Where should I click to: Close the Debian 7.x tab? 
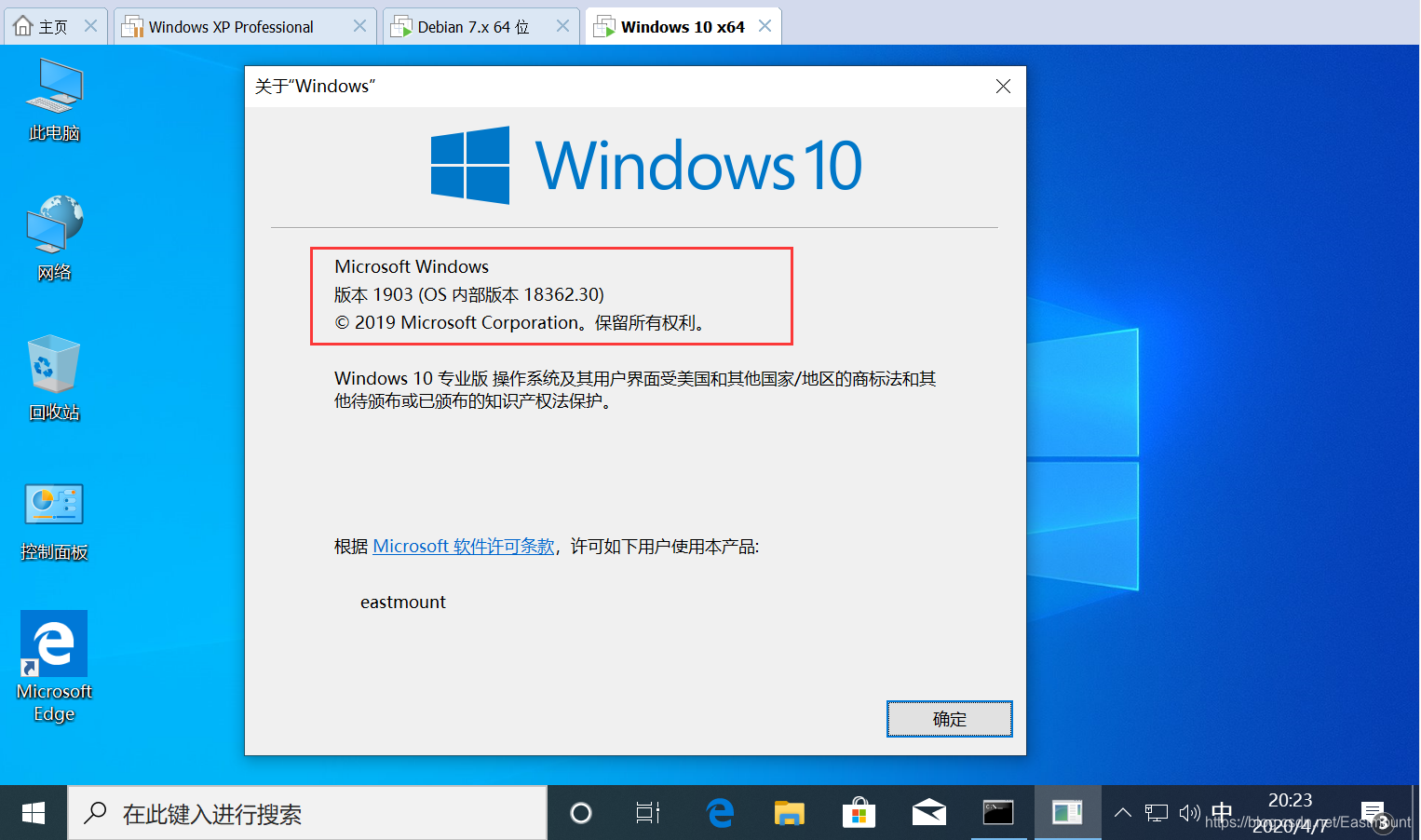click(x=562, y=26)
